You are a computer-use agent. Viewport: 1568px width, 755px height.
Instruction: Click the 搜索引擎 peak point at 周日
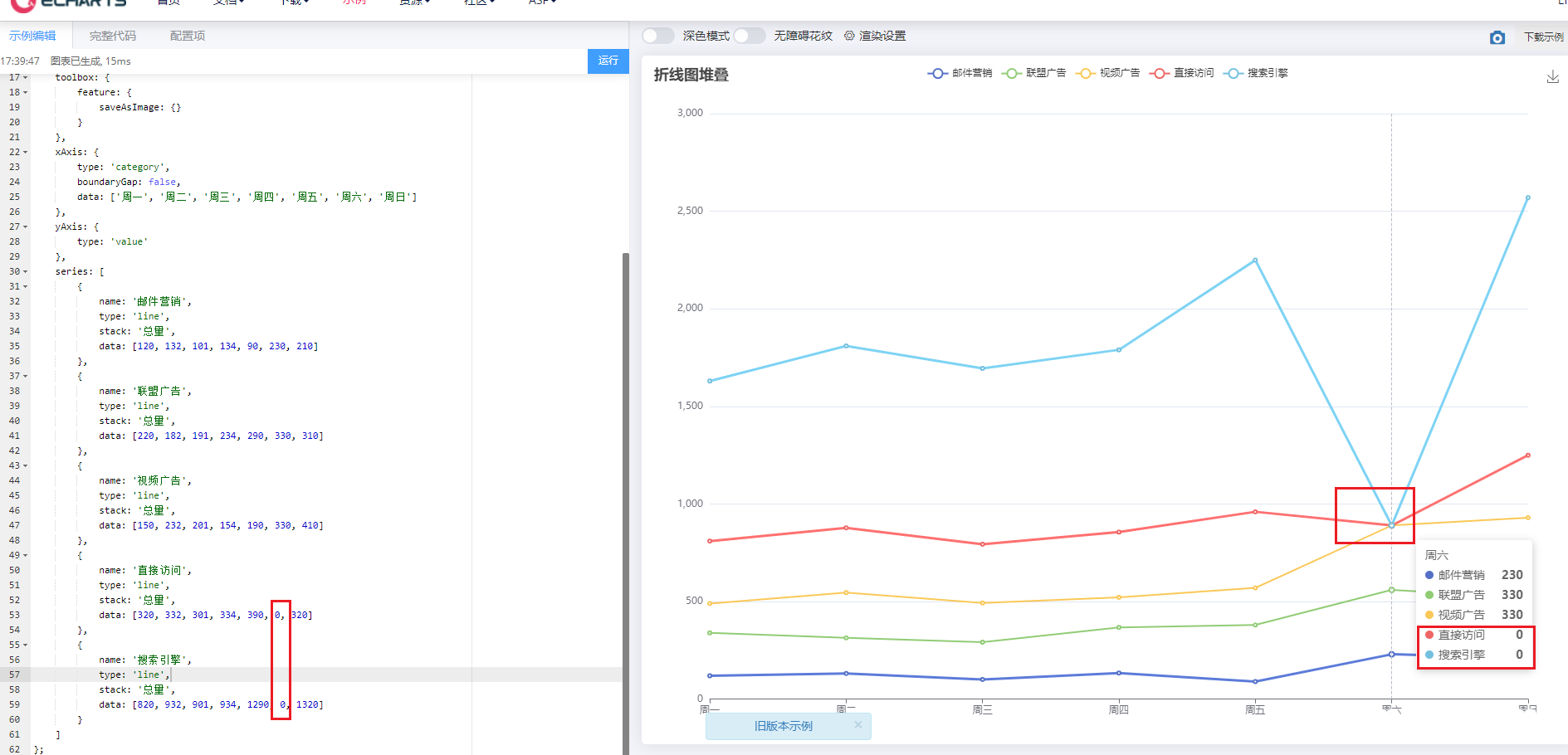click(x=1527, y=198)
